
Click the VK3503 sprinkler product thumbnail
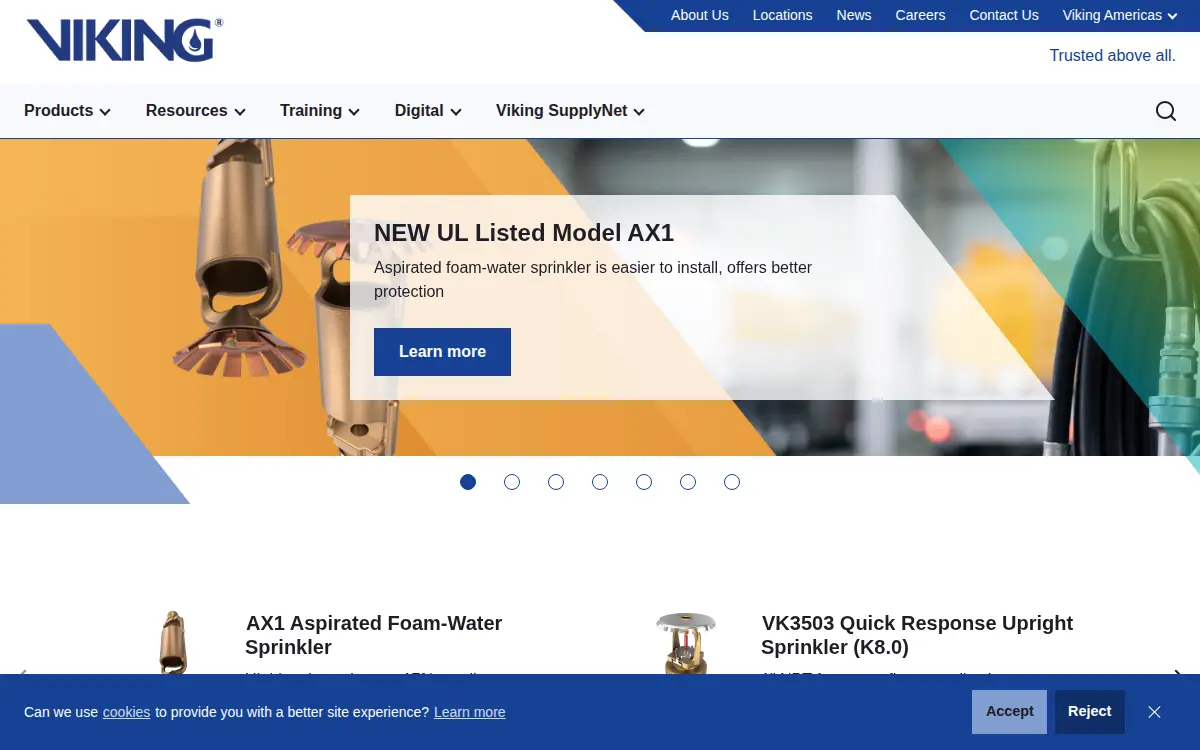[685, 643]
